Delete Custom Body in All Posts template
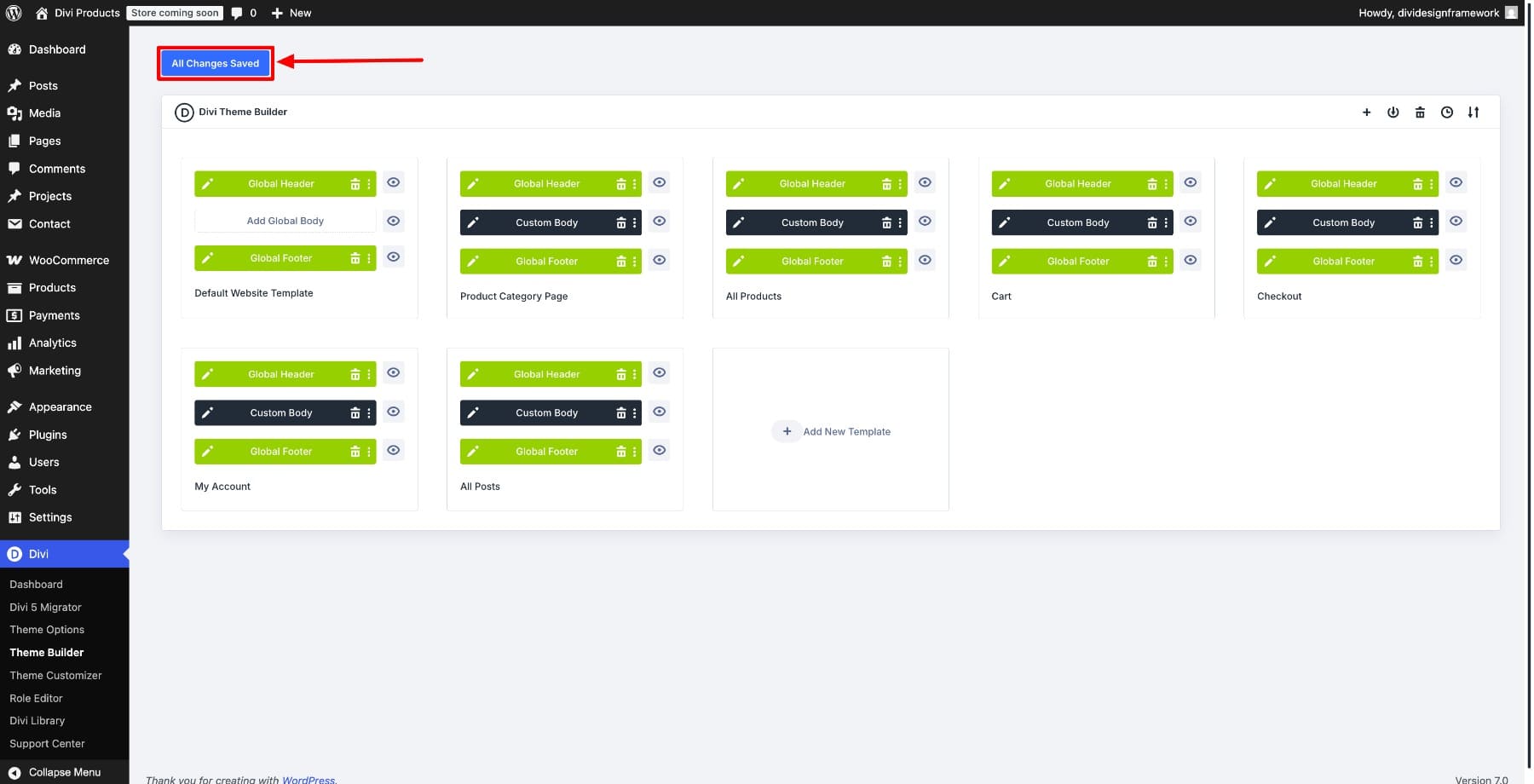Viewport: 1534px width, 784px height. [621, 413]
